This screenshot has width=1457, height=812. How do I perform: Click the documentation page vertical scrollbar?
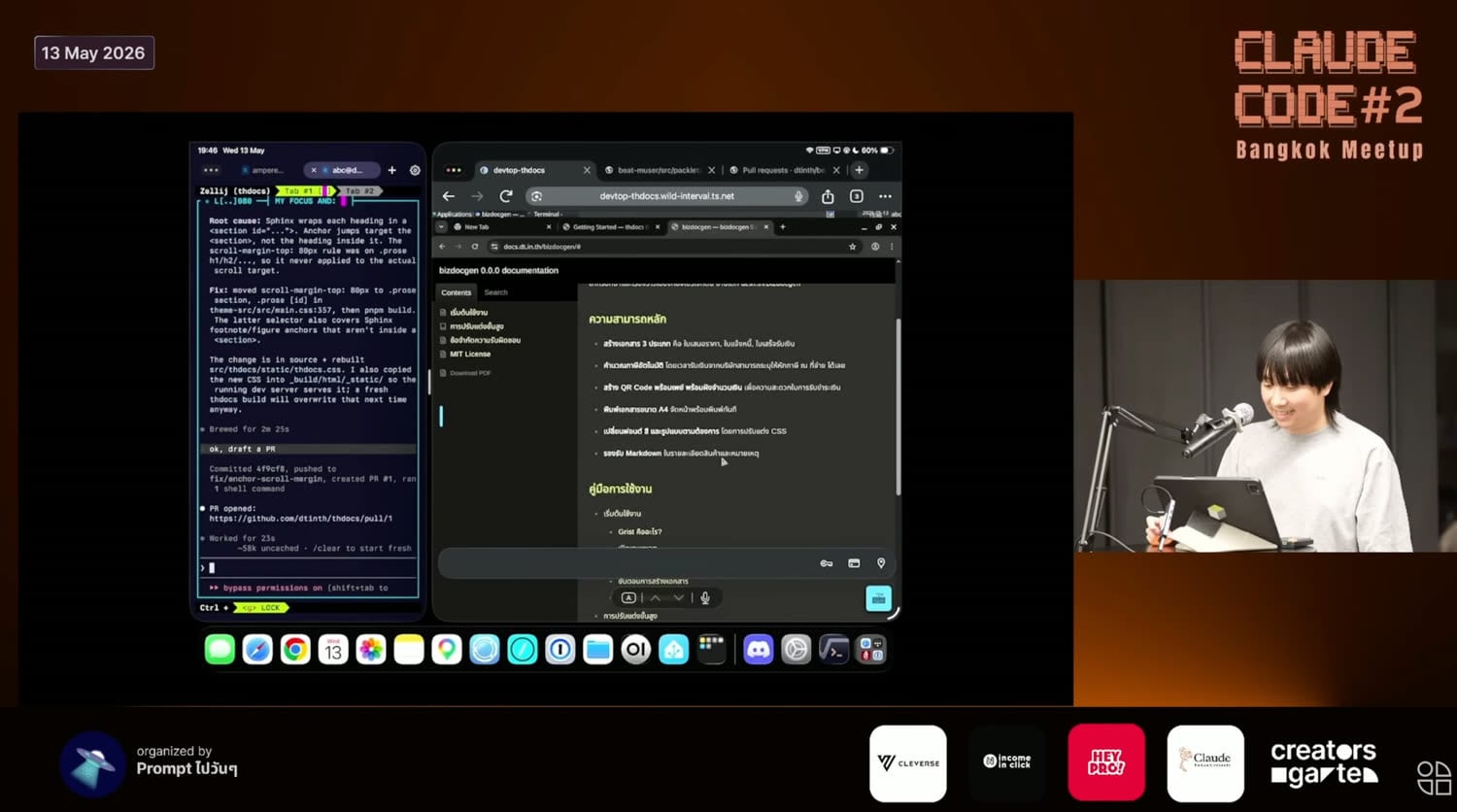898,406
